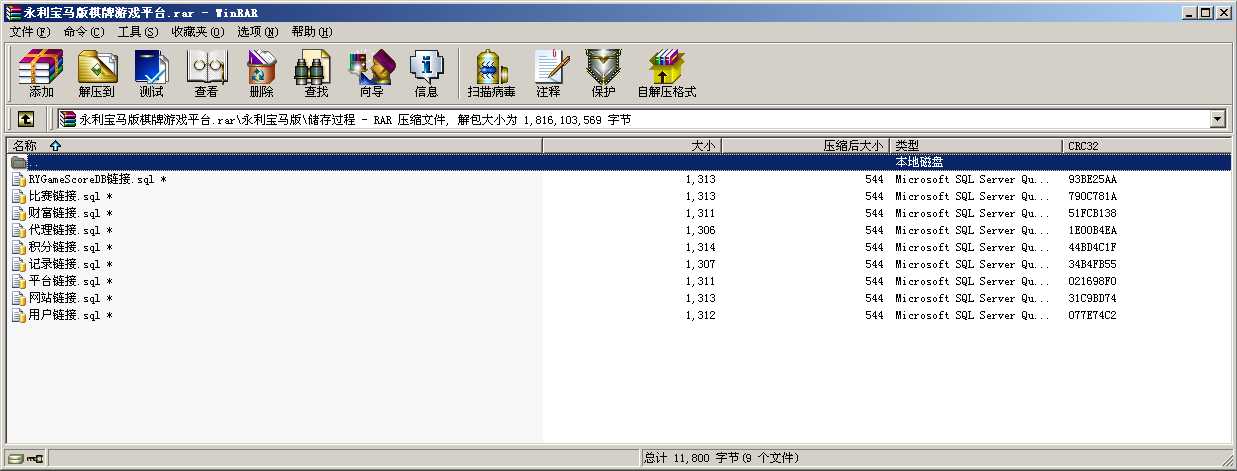The height and width of the screenshot is (471, 1237).
Task: Sort by 压缩后大小 column header
Action: [805, 145]
